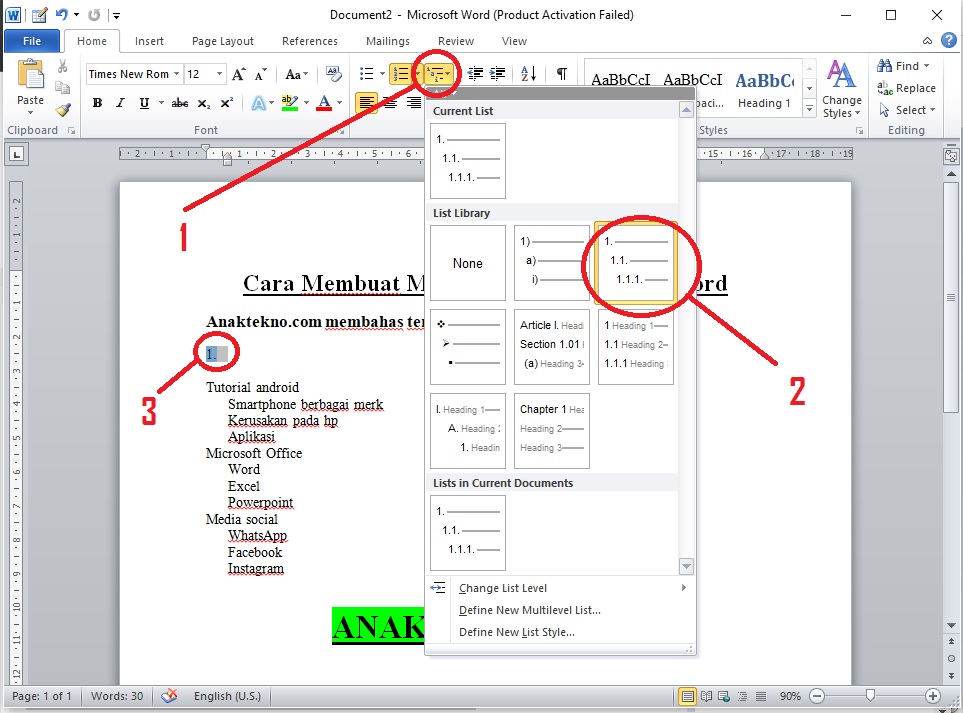Click the Clear Formatting icon
This screenshot has height=713, width=963.
[333, 74]
